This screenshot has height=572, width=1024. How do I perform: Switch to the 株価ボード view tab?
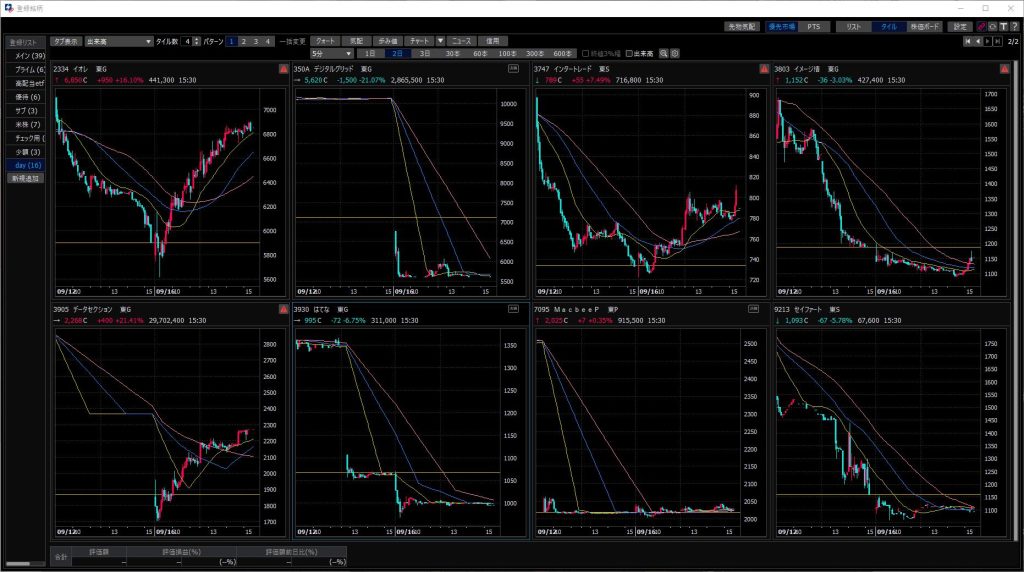pyautogui.click(x=924, y=26)
